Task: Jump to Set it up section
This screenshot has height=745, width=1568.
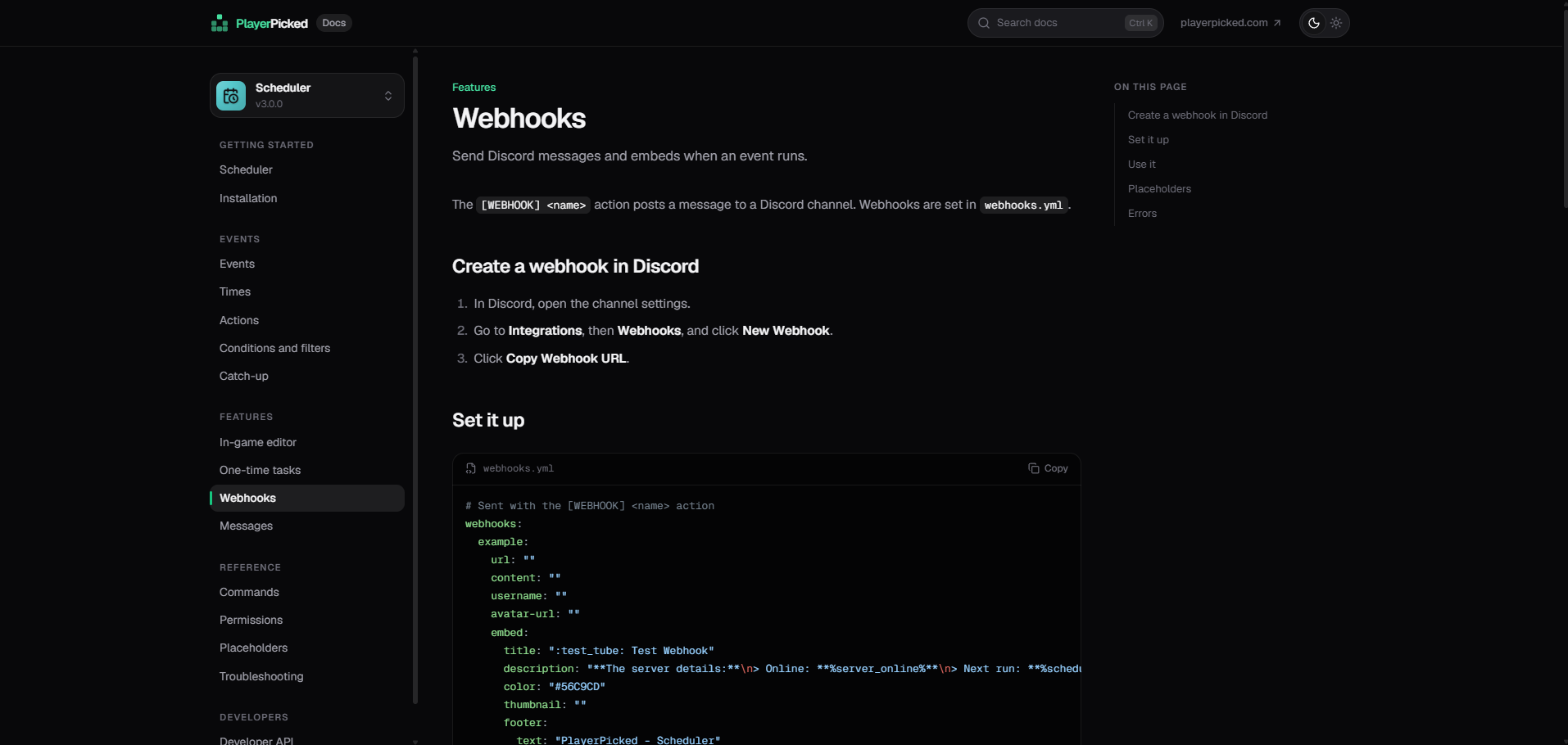Action: (x=1148, y=140)
